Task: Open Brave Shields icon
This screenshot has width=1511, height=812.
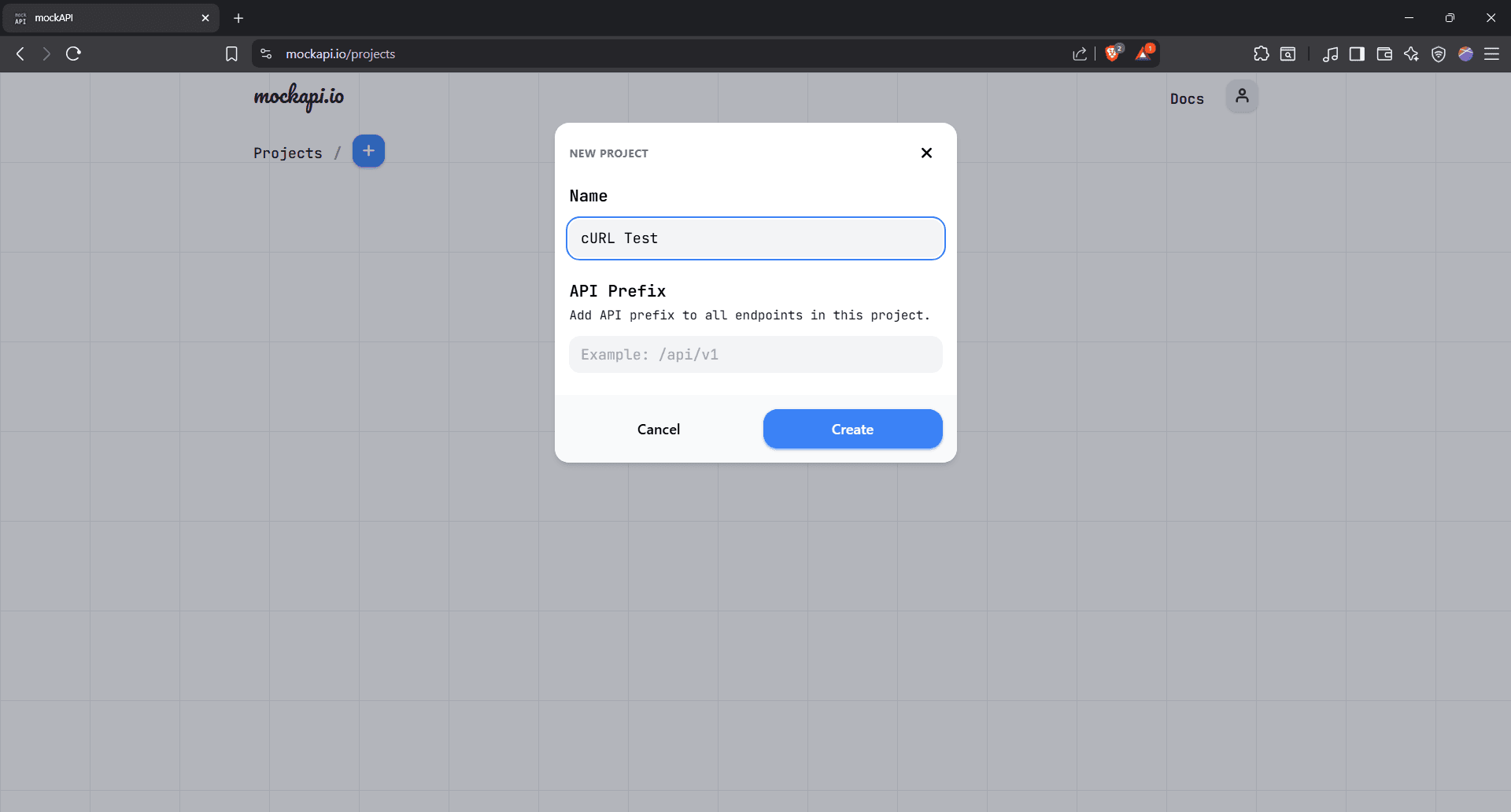Action: click(x=1113, y=54)
